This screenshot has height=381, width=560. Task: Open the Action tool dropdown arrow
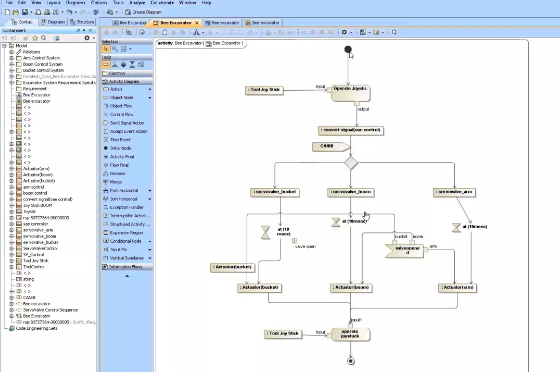[x=150, y=89]
